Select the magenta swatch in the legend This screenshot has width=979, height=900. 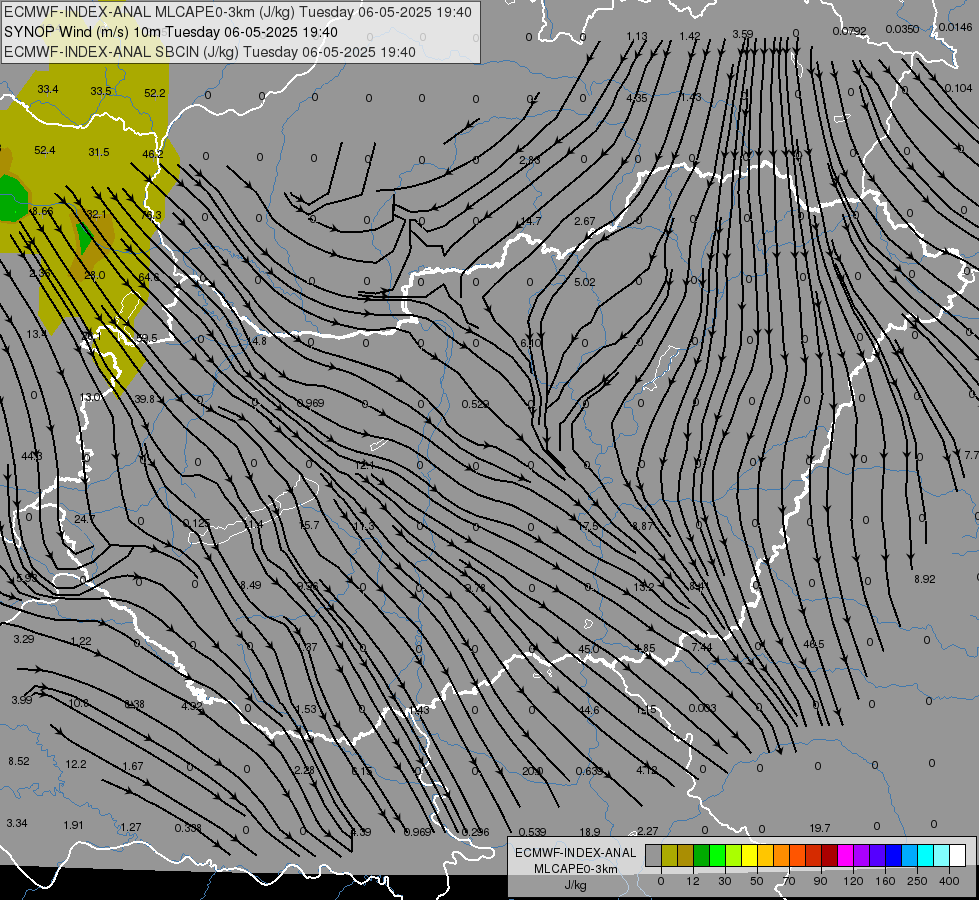(846, 855)
